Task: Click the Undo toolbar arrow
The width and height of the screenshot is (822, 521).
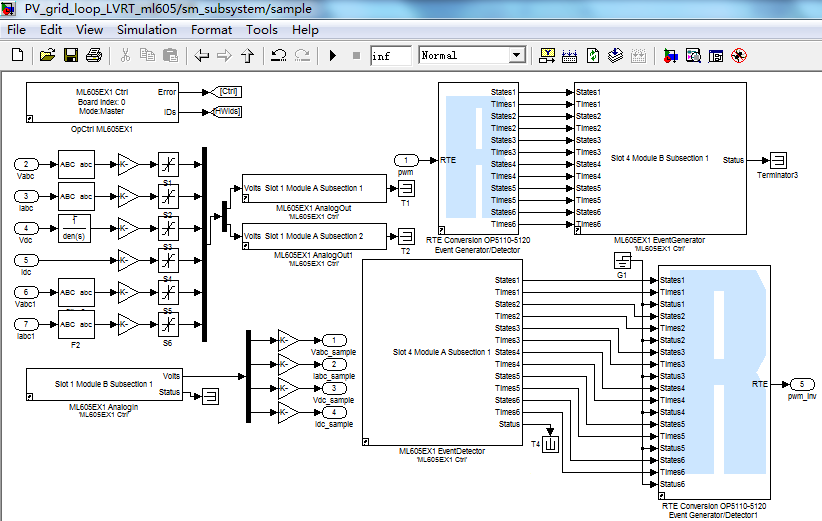Action: pos(278,56)
